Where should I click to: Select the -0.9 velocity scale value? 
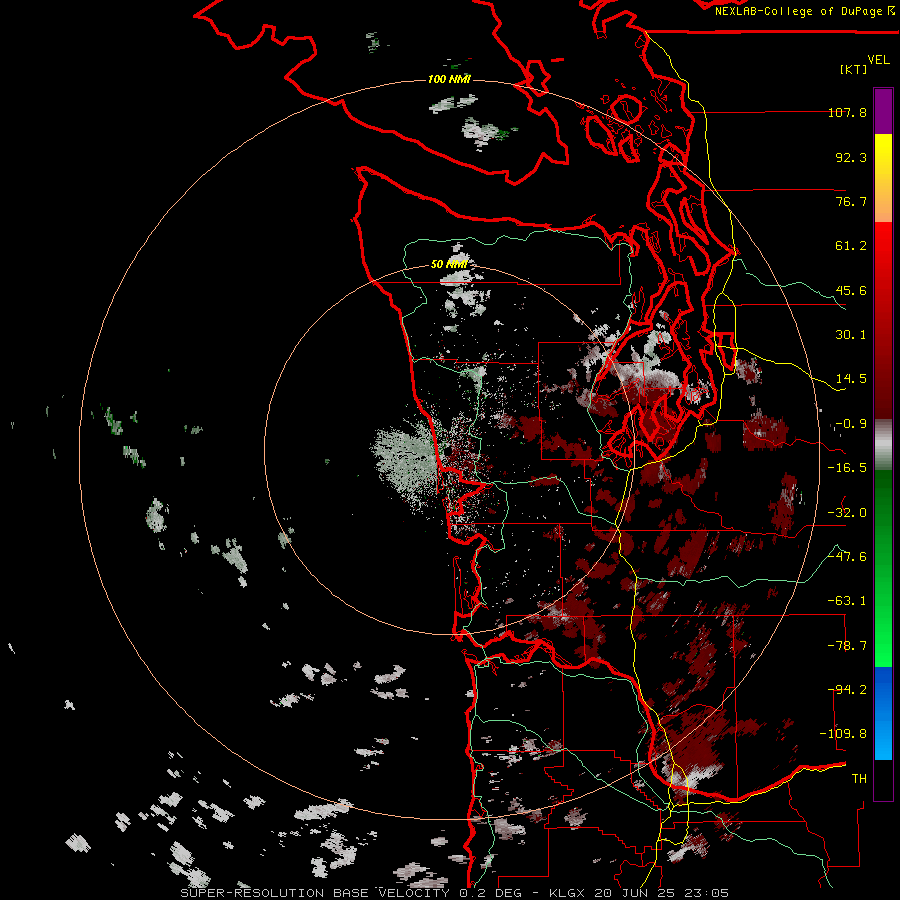(851, 424)
